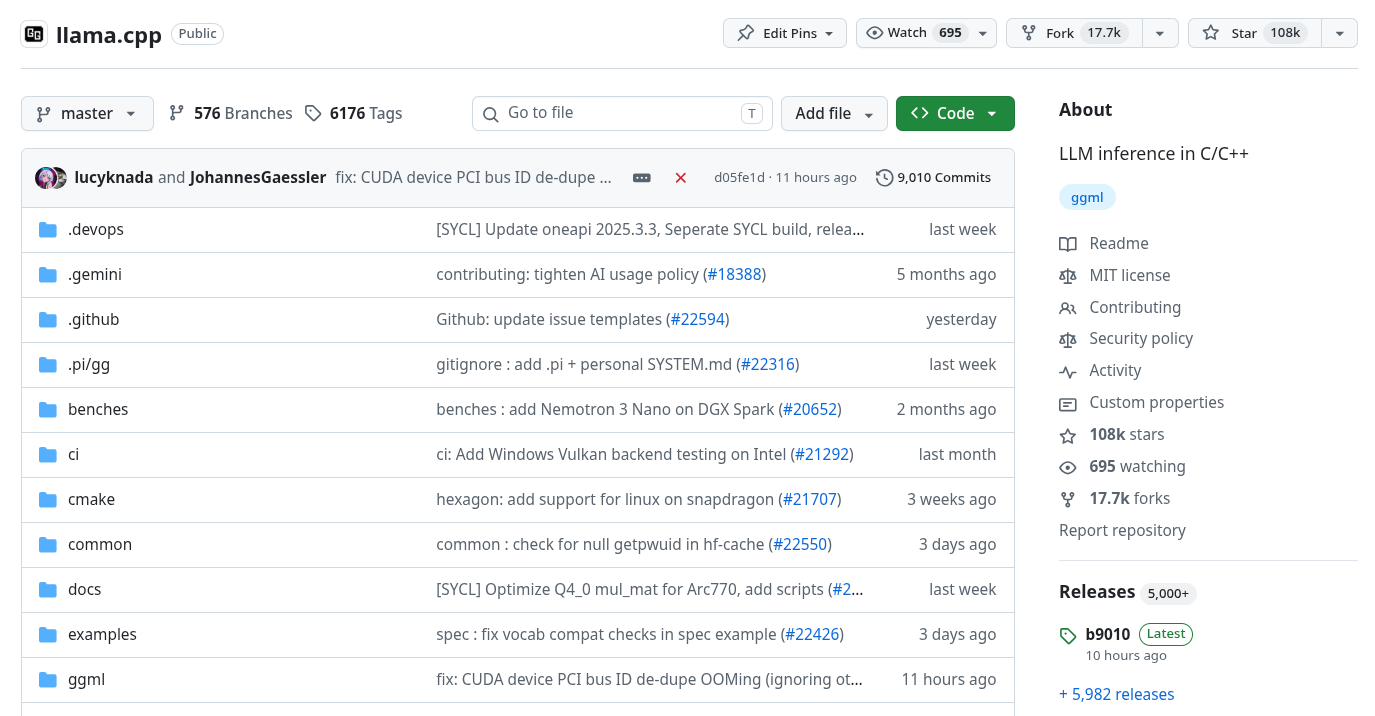Click the Custom properties note icon
Screen dimensions: 1375x716
pyautogui.click(x=1068, y=403)
